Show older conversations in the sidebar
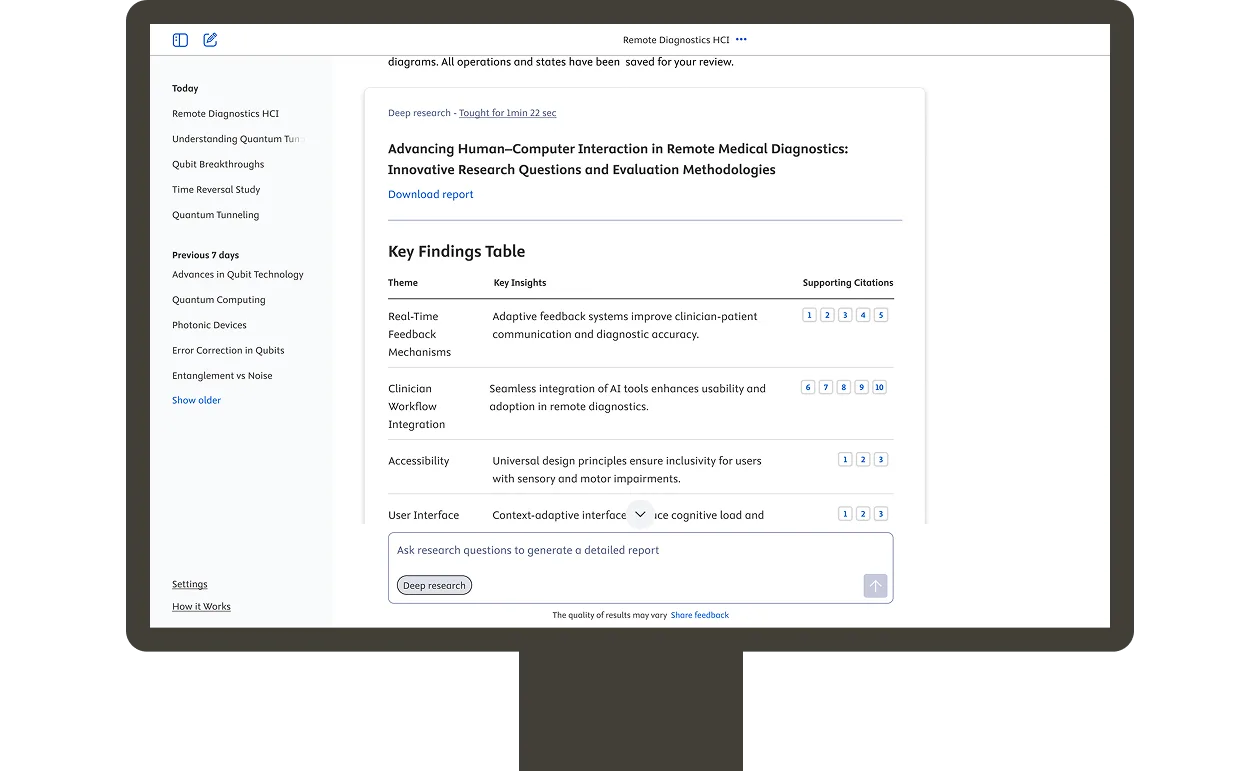 (x=196, y=400)
